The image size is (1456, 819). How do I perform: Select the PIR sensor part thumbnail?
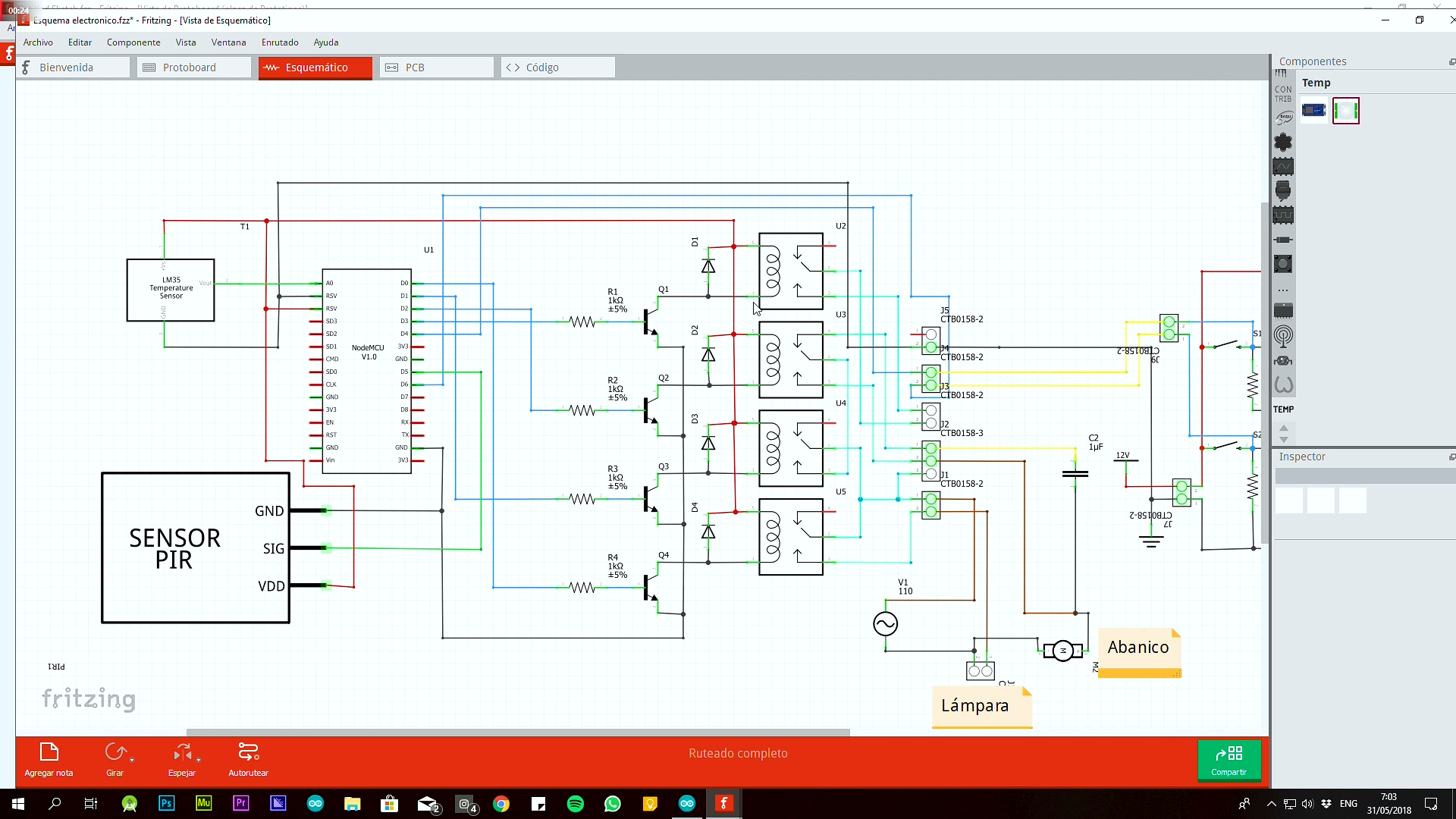[x=1346, y=111]
